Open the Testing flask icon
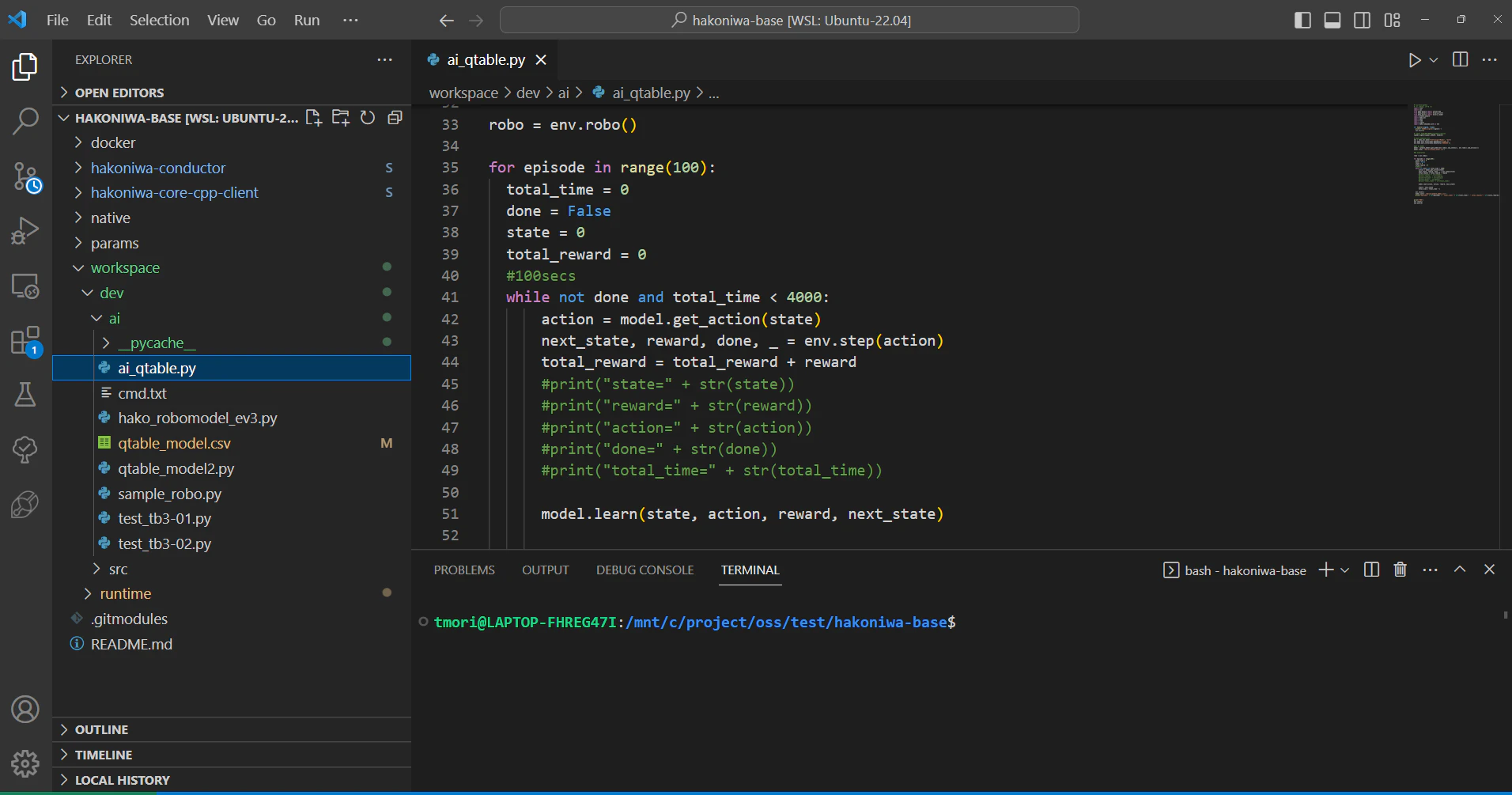The image size is (1512, 795). point(25,394)
